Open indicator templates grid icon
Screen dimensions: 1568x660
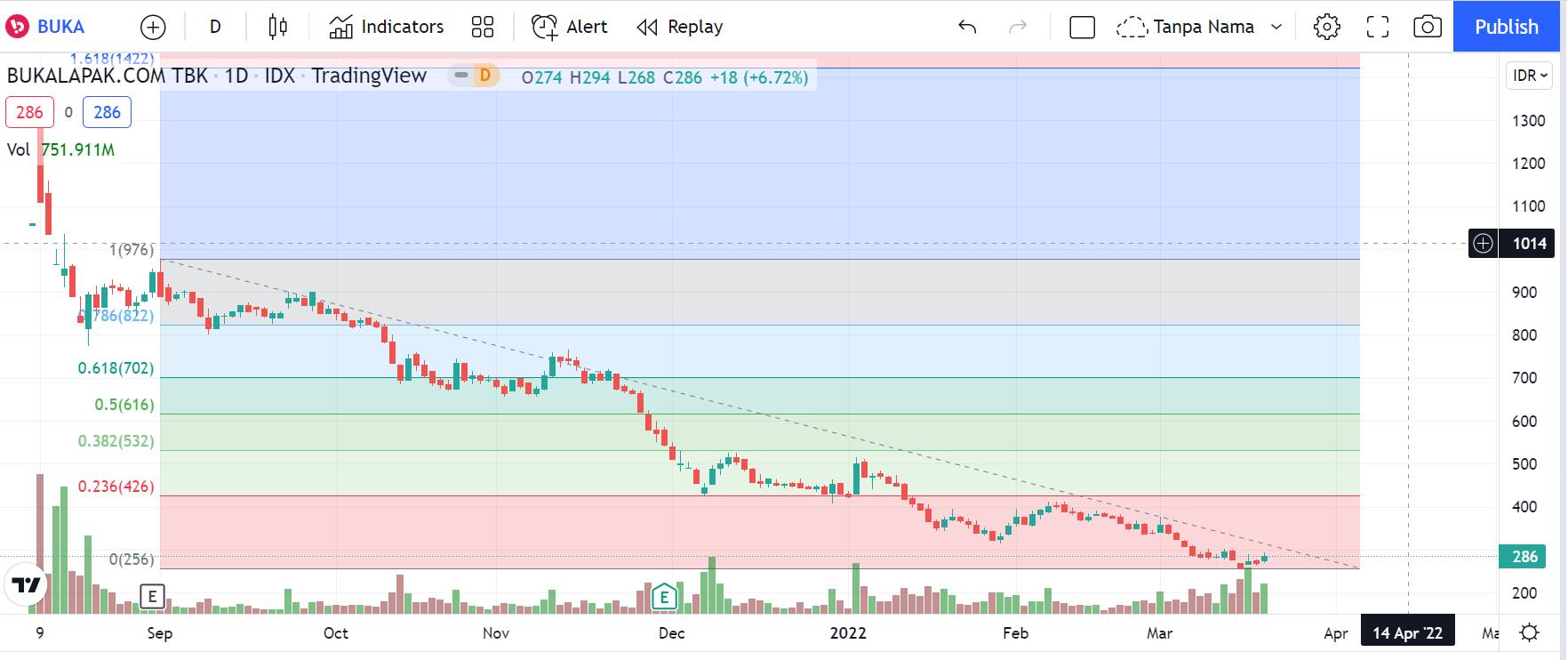[x=483, y=28]
